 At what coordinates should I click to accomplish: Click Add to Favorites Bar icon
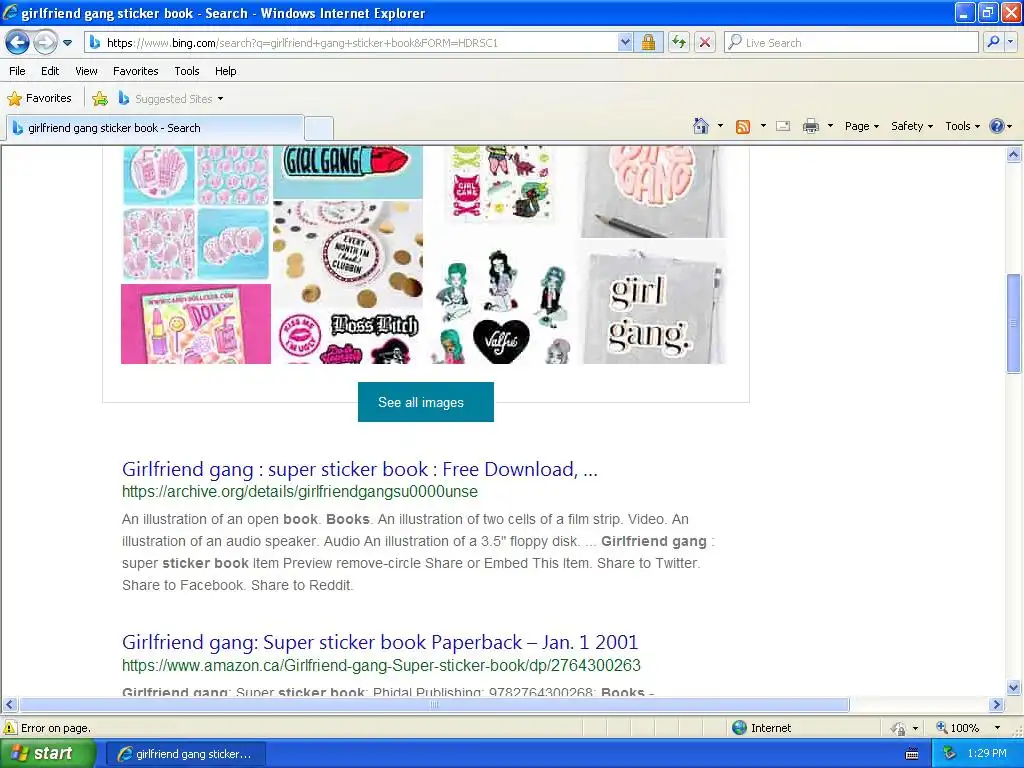(100, 99)
